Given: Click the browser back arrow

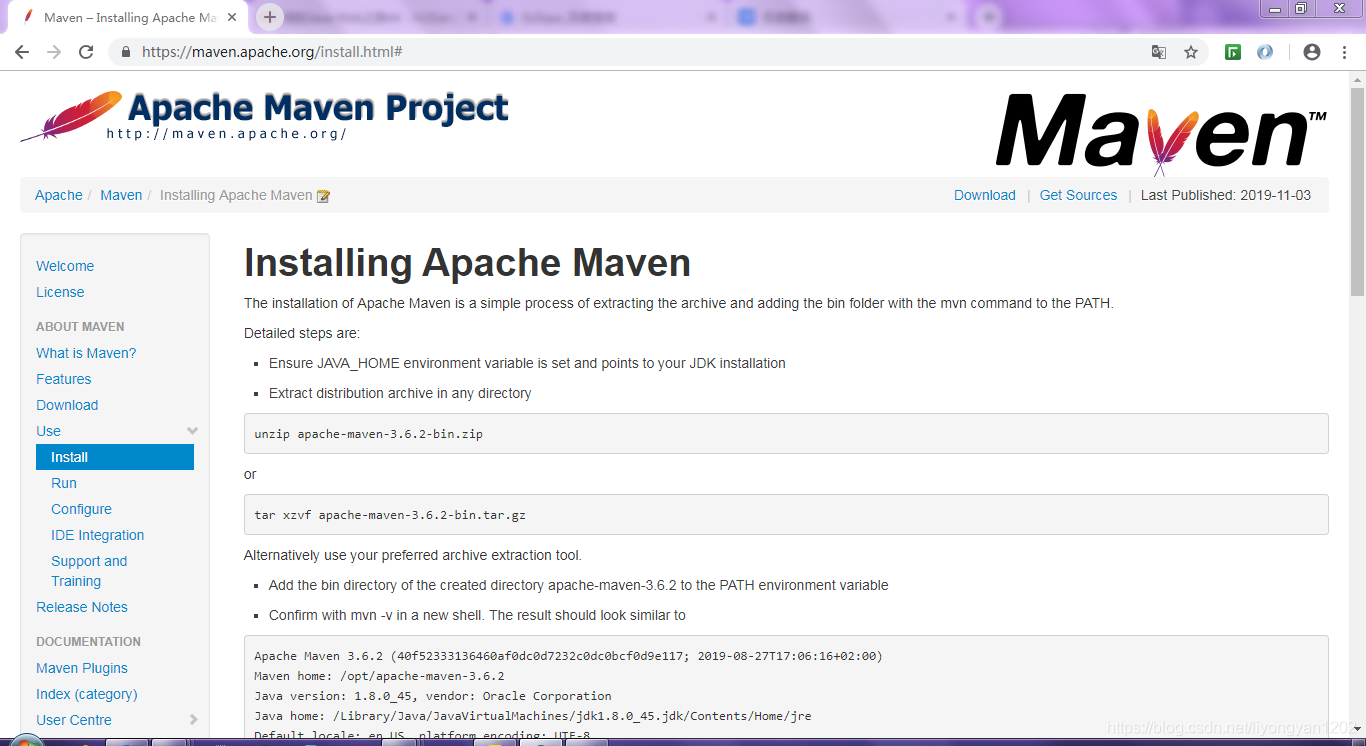Looking at the screenshot, I should pos(22,52).
